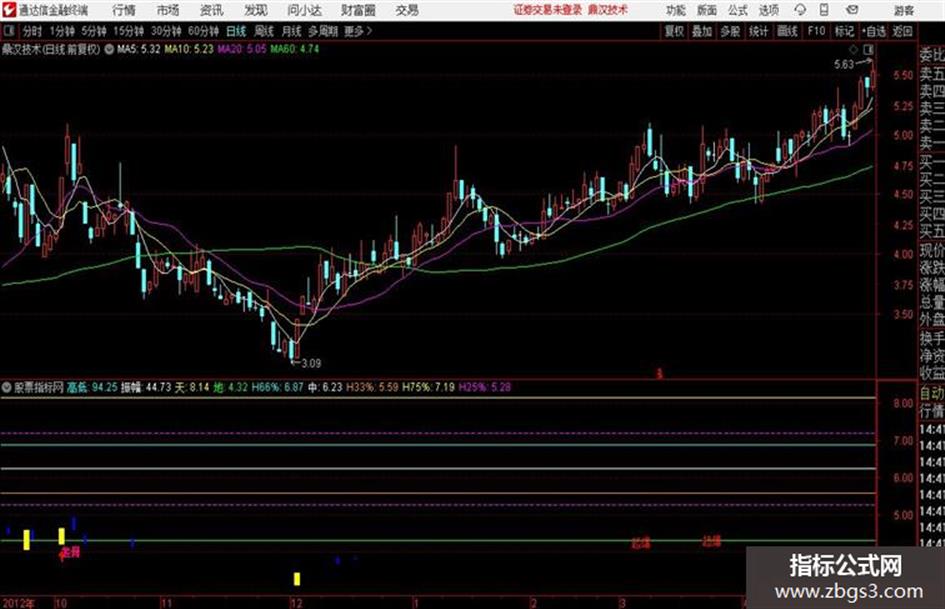Open the 市场 menu
945x609 pixels.
coord(168,10)
